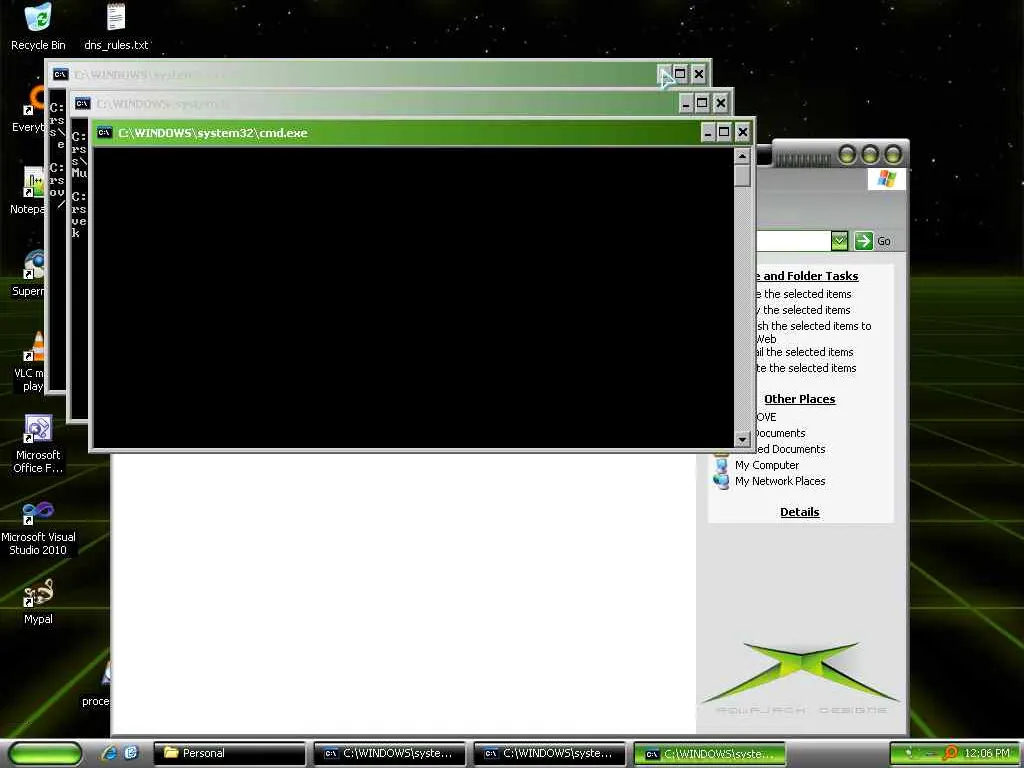Click 'Copy the selected items' task link
Viewport: 1024px width, 768px height.
[x=803, y=310]
